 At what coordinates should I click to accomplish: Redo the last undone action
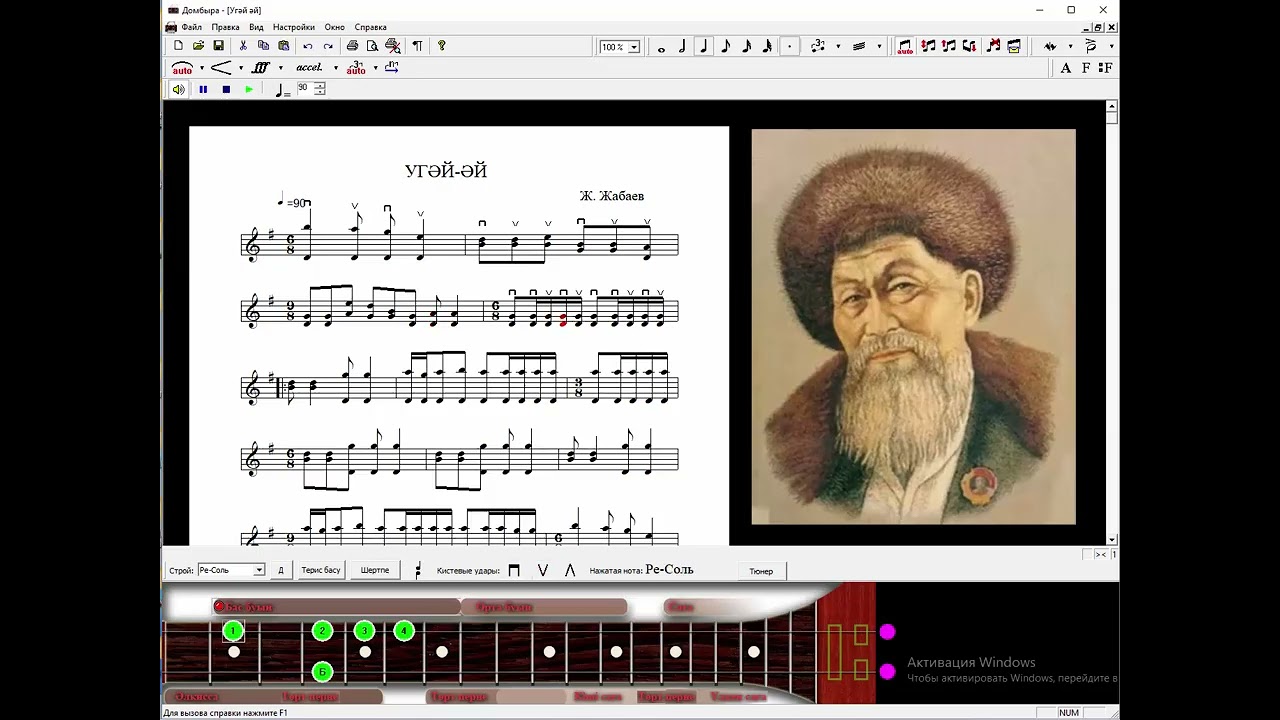(328, 46)
